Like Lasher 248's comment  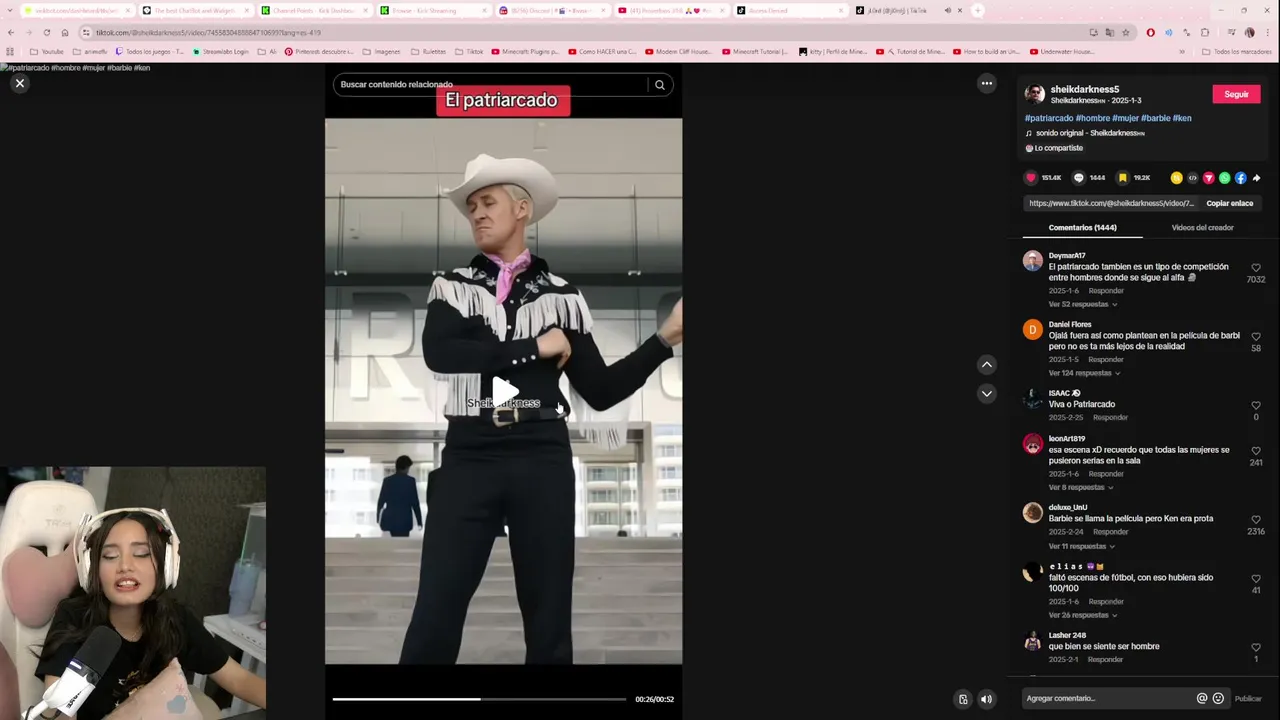coord(1256,648)
